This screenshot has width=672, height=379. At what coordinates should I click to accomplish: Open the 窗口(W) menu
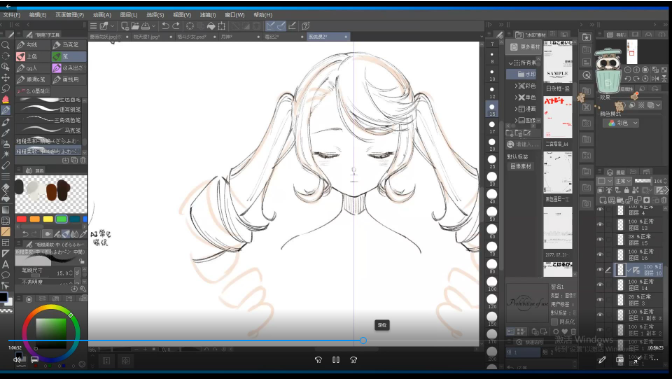234,15
